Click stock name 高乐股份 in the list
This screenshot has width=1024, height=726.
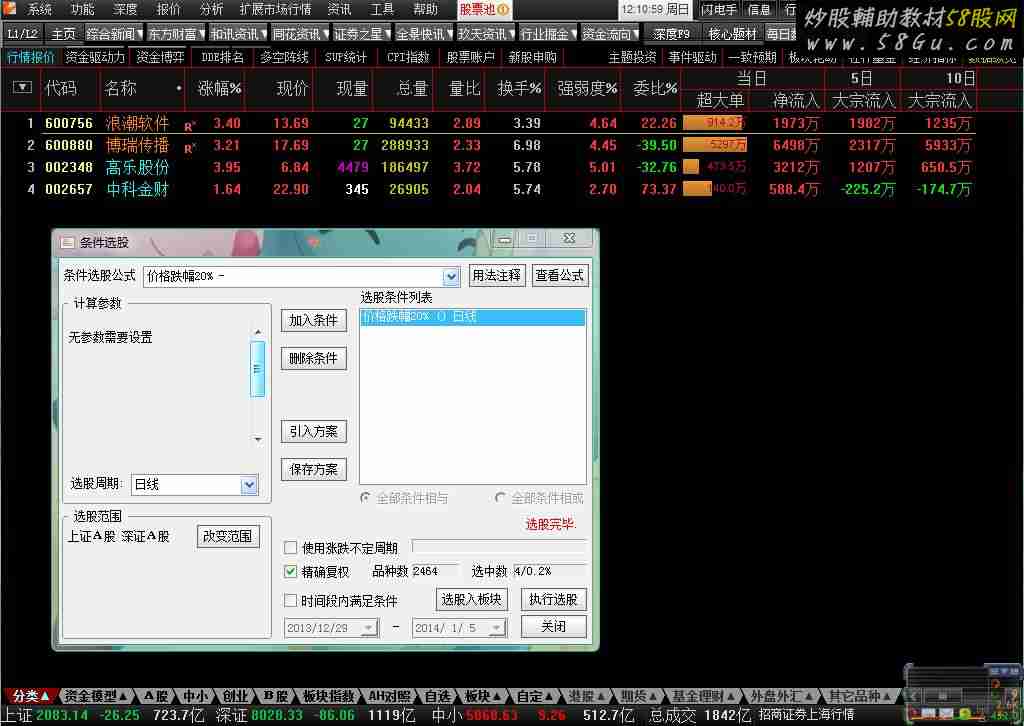(137, 168)
